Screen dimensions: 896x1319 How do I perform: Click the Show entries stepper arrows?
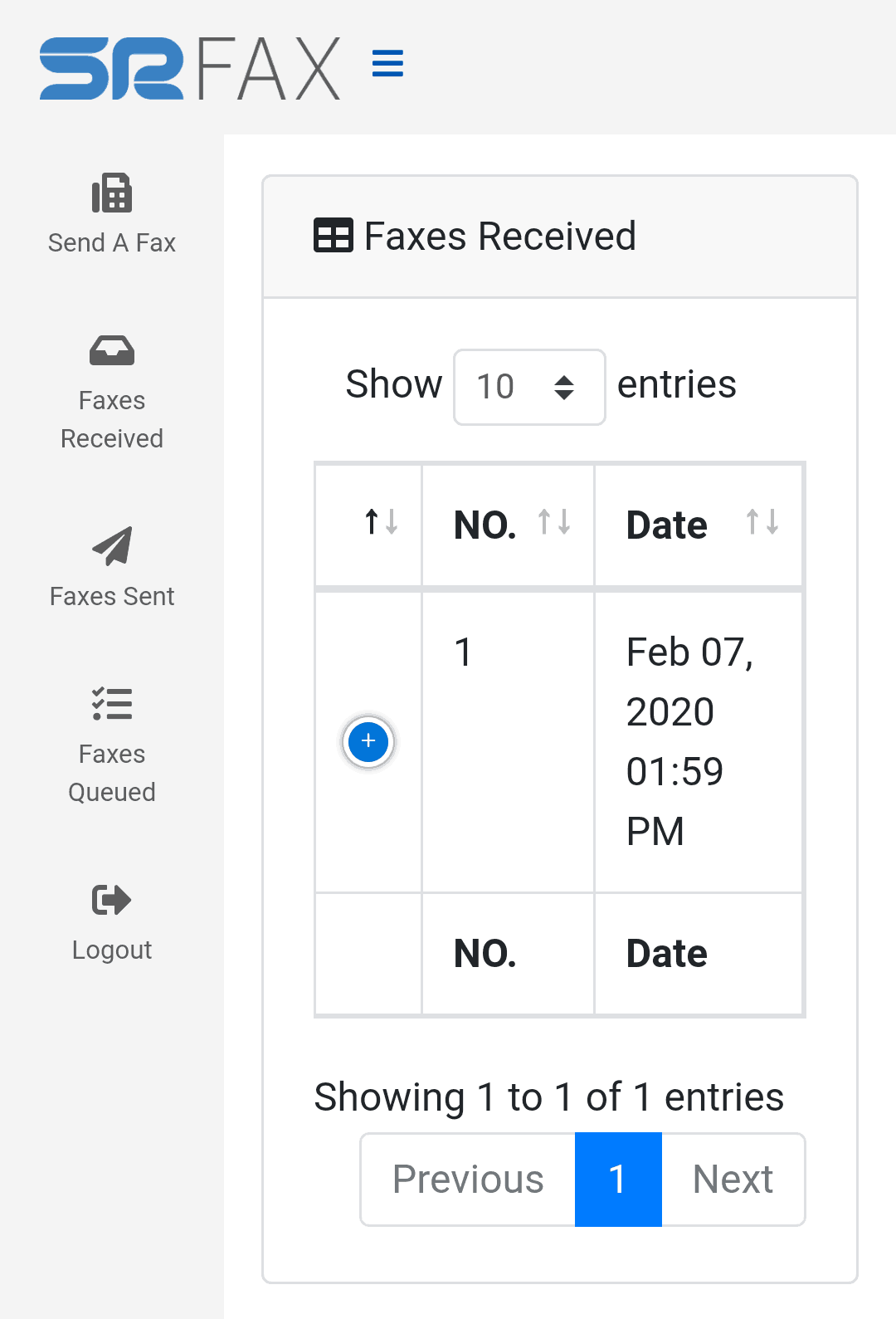pos(565,387)
